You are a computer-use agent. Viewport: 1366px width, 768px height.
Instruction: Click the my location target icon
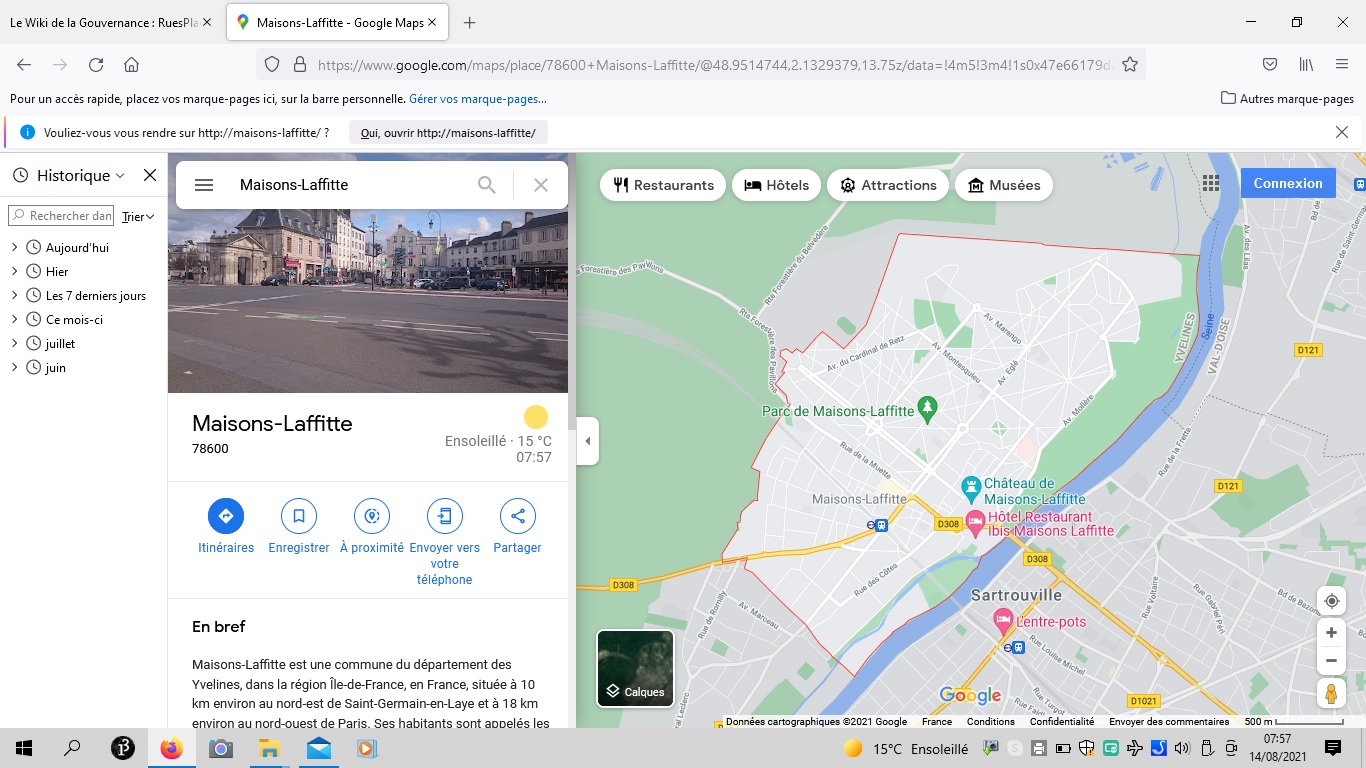pos(1331,601)
